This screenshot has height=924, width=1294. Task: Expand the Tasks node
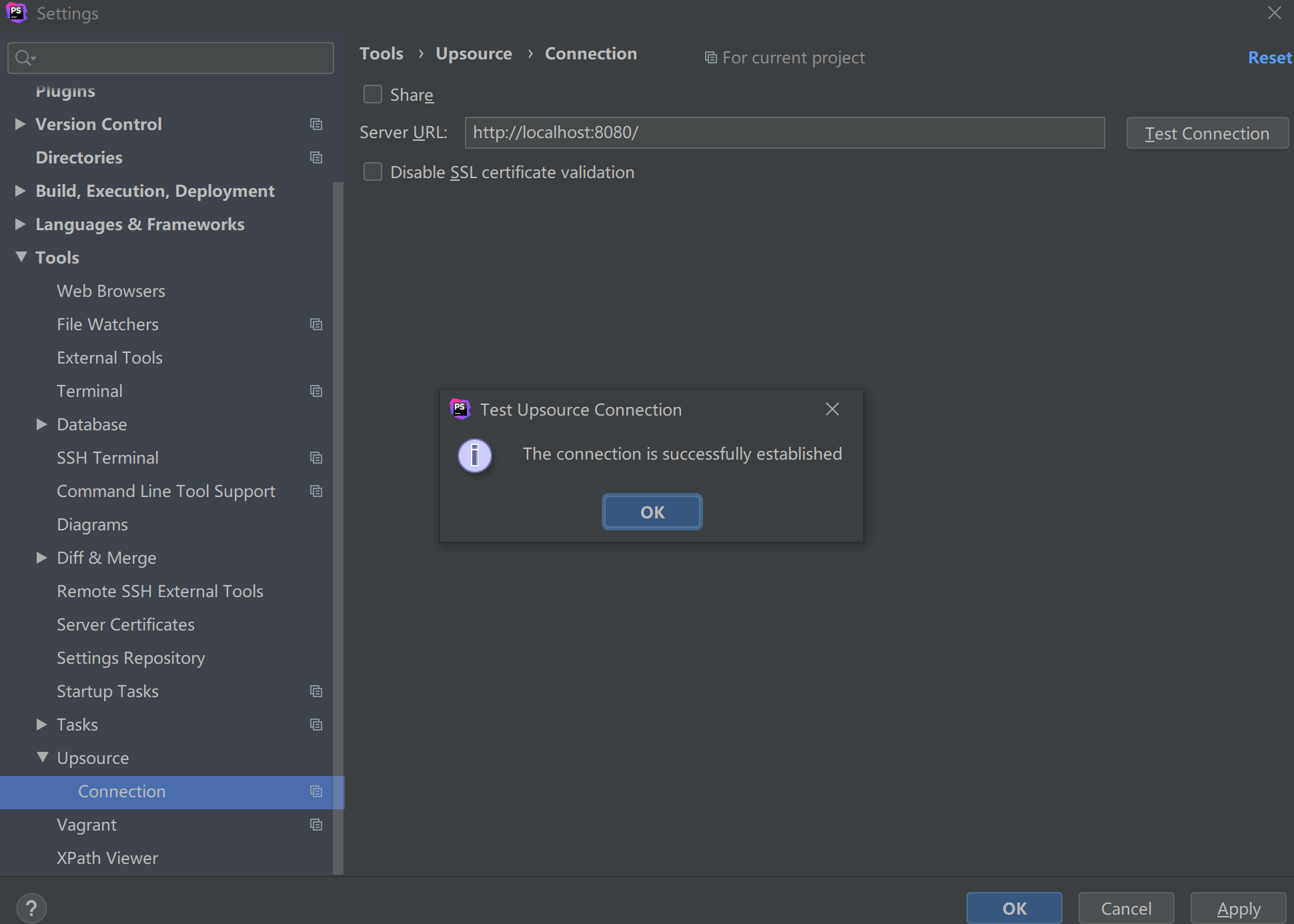point(42,725)
